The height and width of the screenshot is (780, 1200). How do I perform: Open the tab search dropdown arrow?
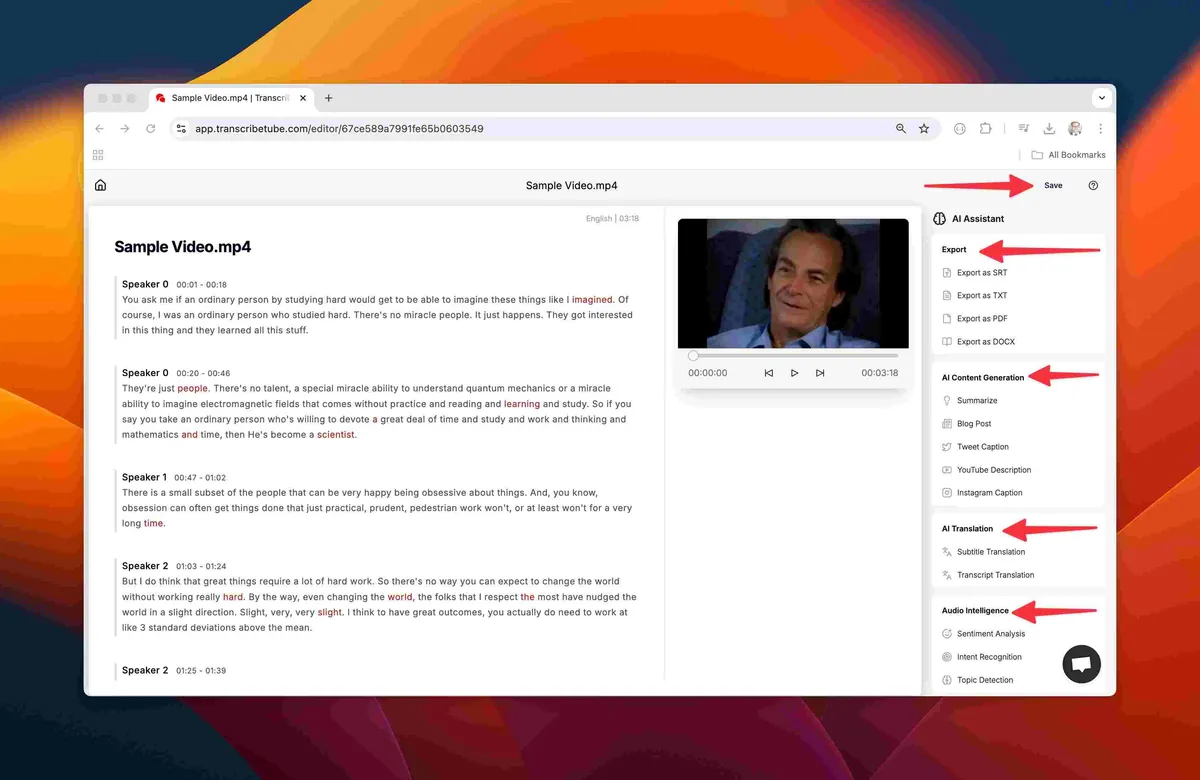coord(1102,98)
